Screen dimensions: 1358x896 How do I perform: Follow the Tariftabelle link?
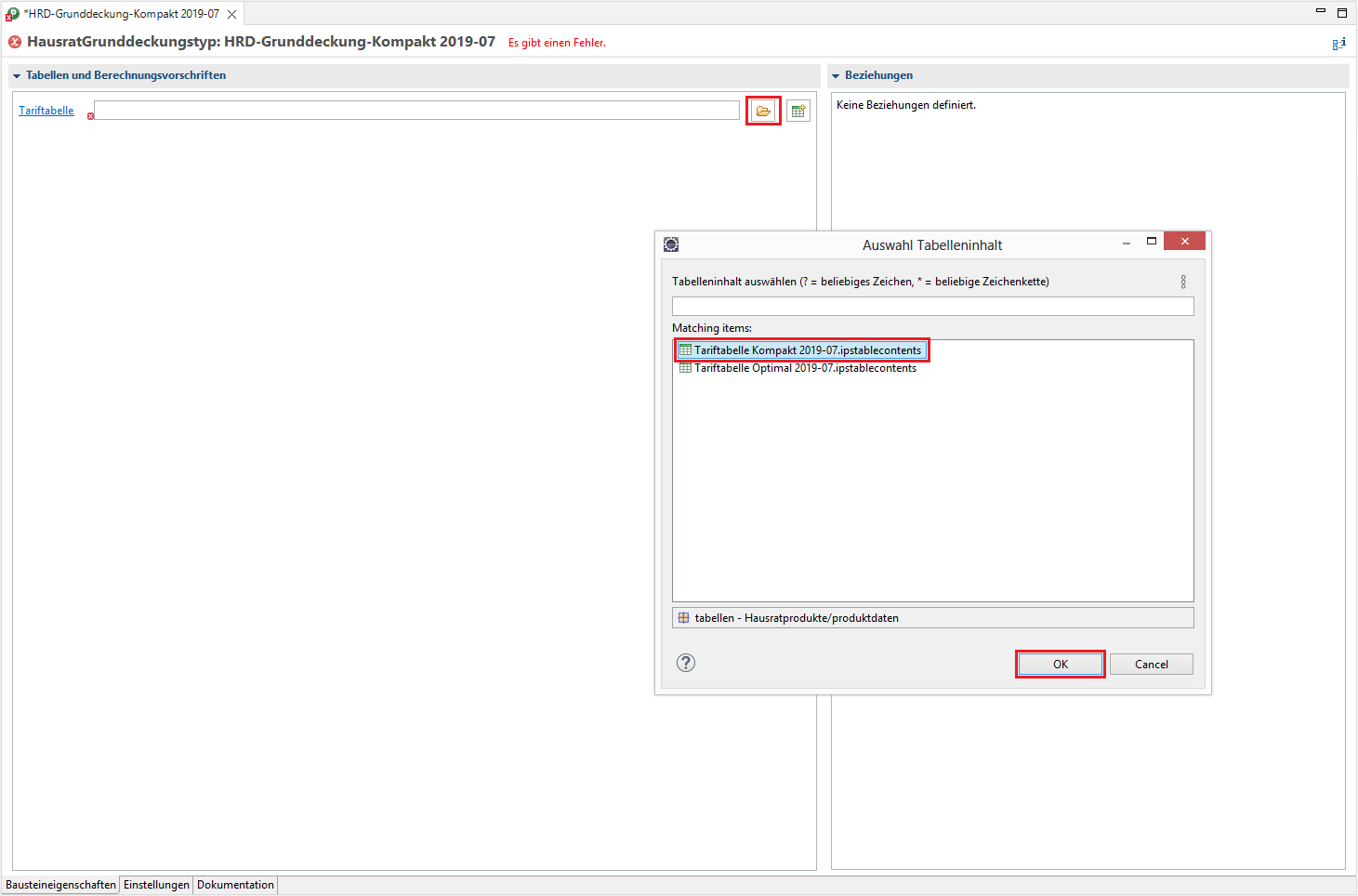pos(46,111)
